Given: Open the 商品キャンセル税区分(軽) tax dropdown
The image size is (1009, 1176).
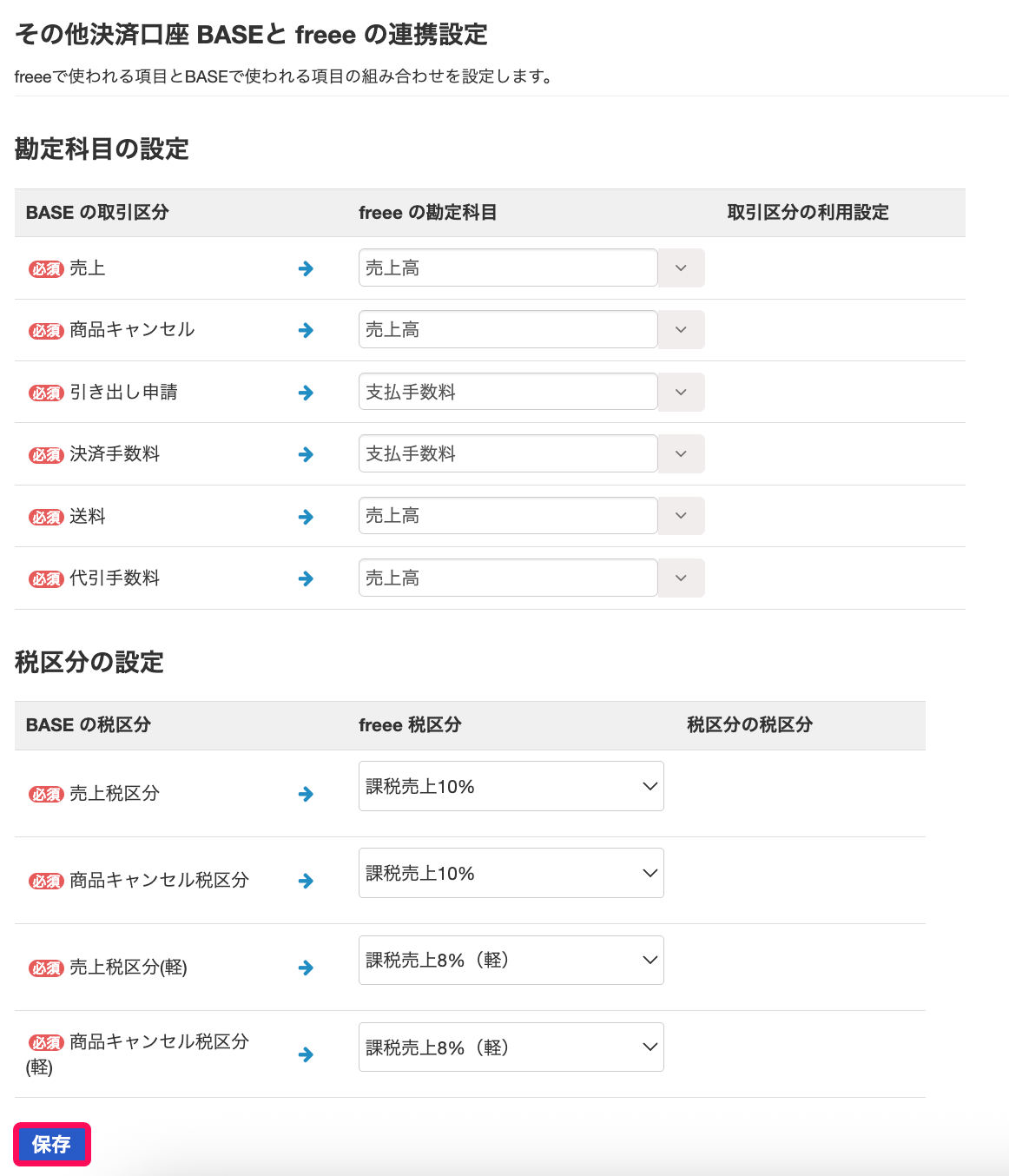Looking at the screenshot, I should point(511,1047).
